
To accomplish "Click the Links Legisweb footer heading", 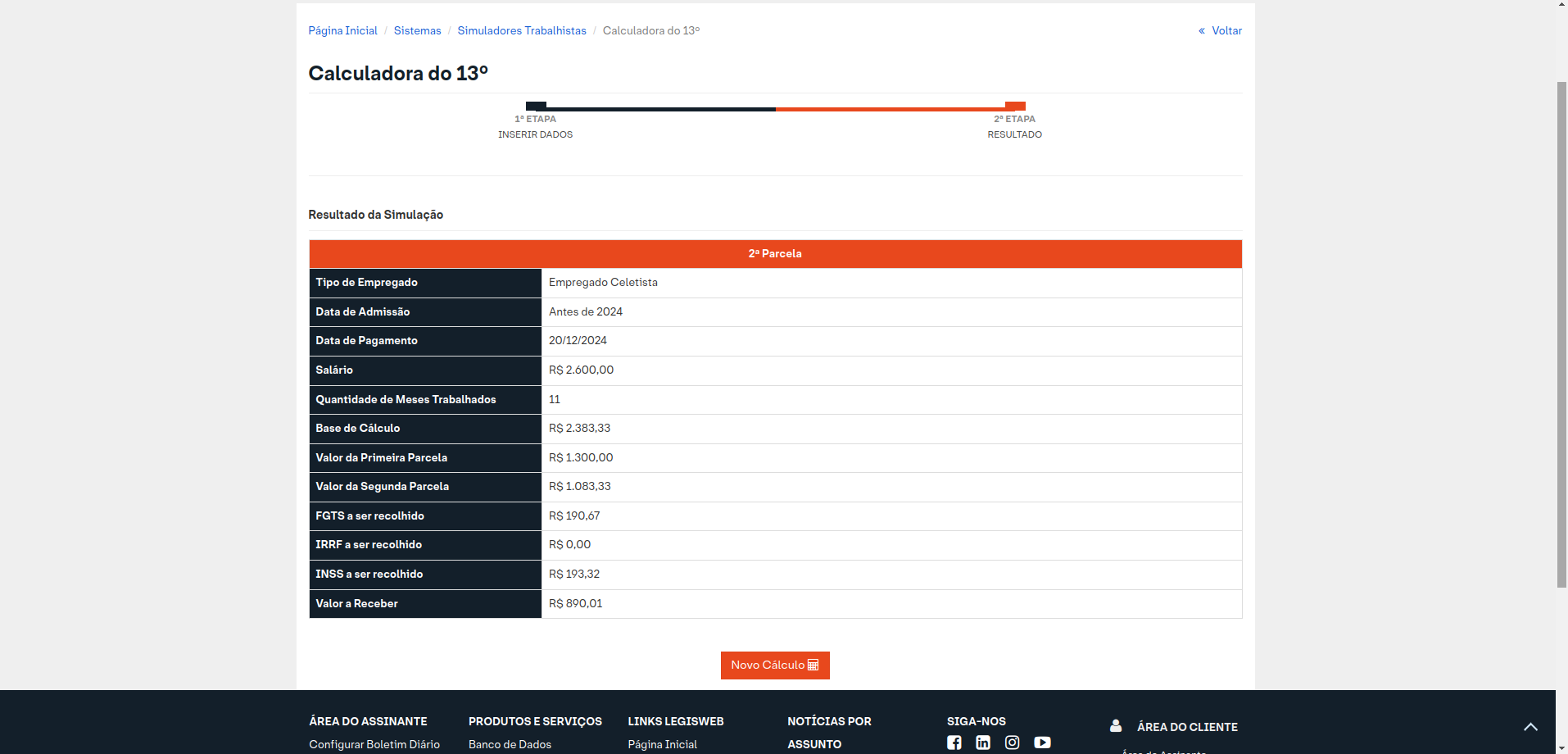I will (676, 722).
